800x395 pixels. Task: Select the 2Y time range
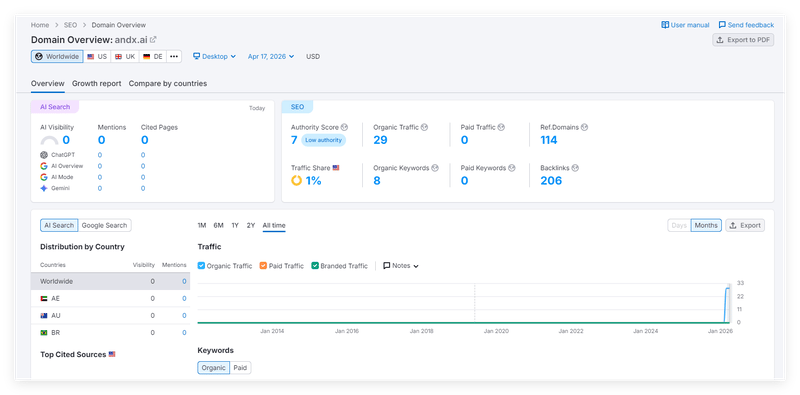251,226
